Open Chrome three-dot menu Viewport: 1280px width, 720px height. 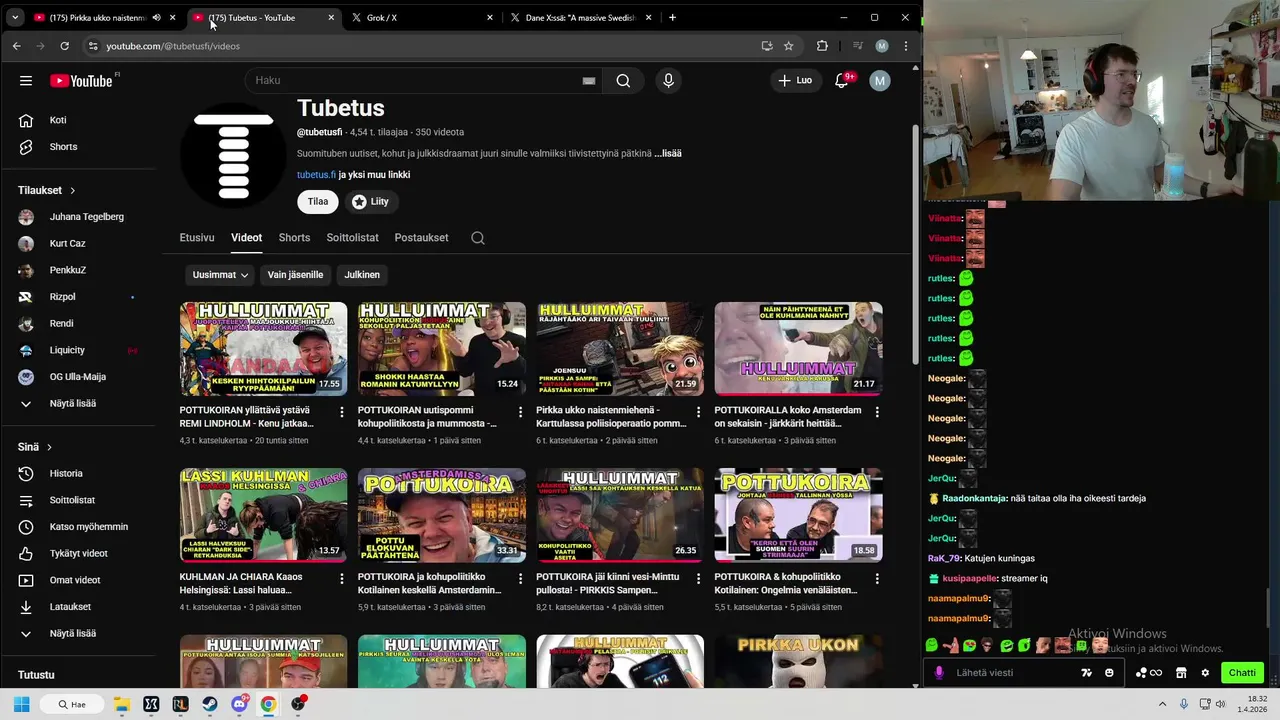click(906, 46)
